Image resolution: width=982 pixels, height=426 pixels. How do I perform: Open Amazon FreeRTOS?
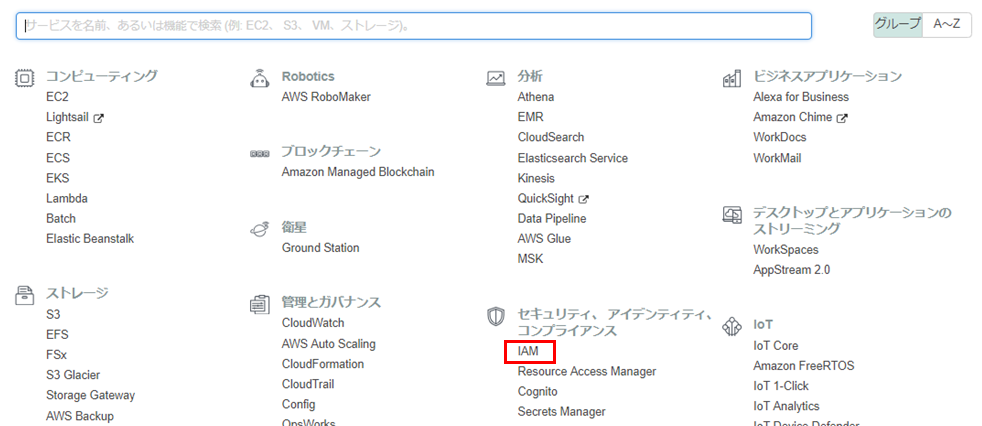[x=804, y=366]
